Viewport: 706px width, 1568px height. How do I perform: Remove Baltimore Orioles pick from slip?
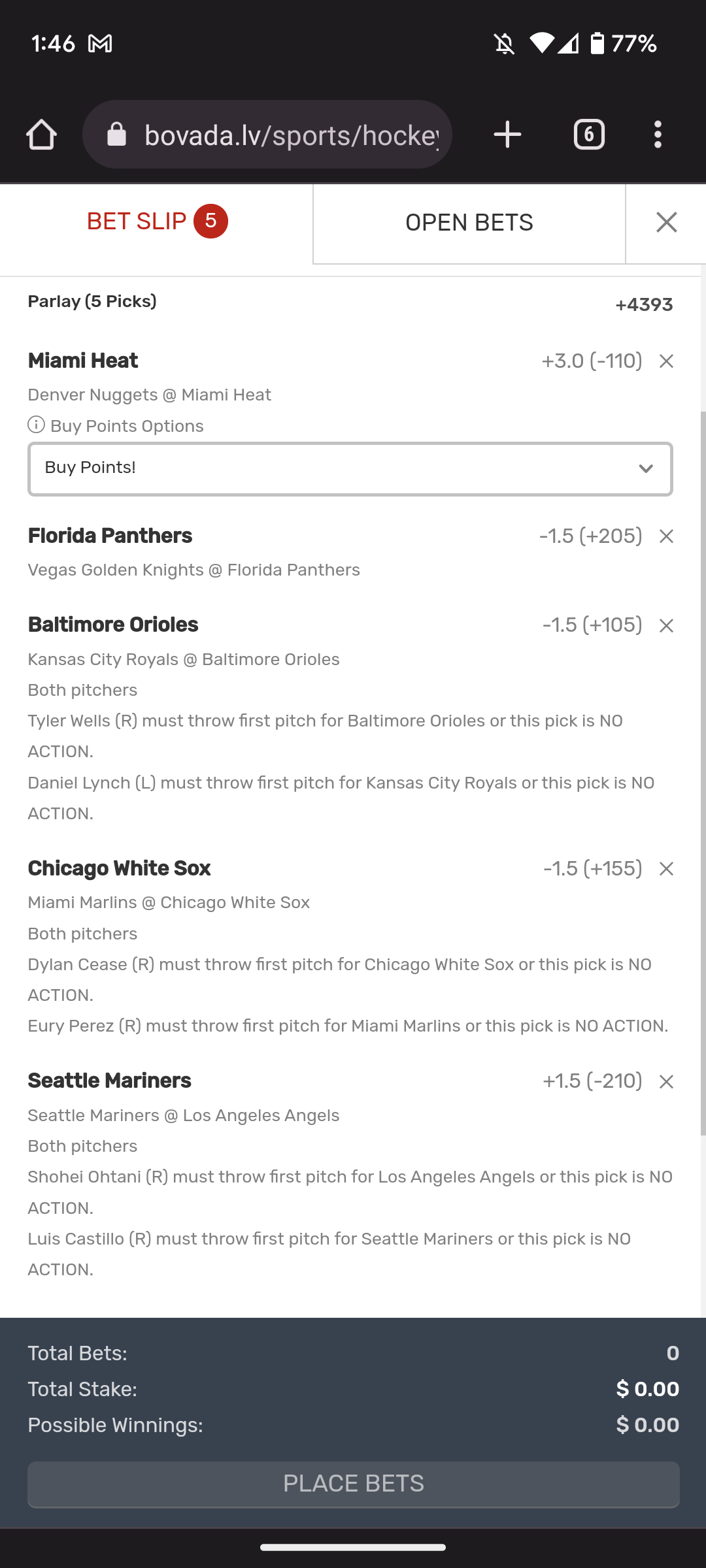click(x=666, y=626)
